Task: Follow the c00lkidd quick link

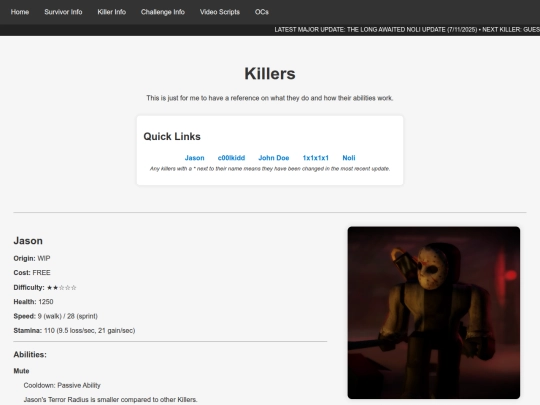Action: click(x=231, y=158)
